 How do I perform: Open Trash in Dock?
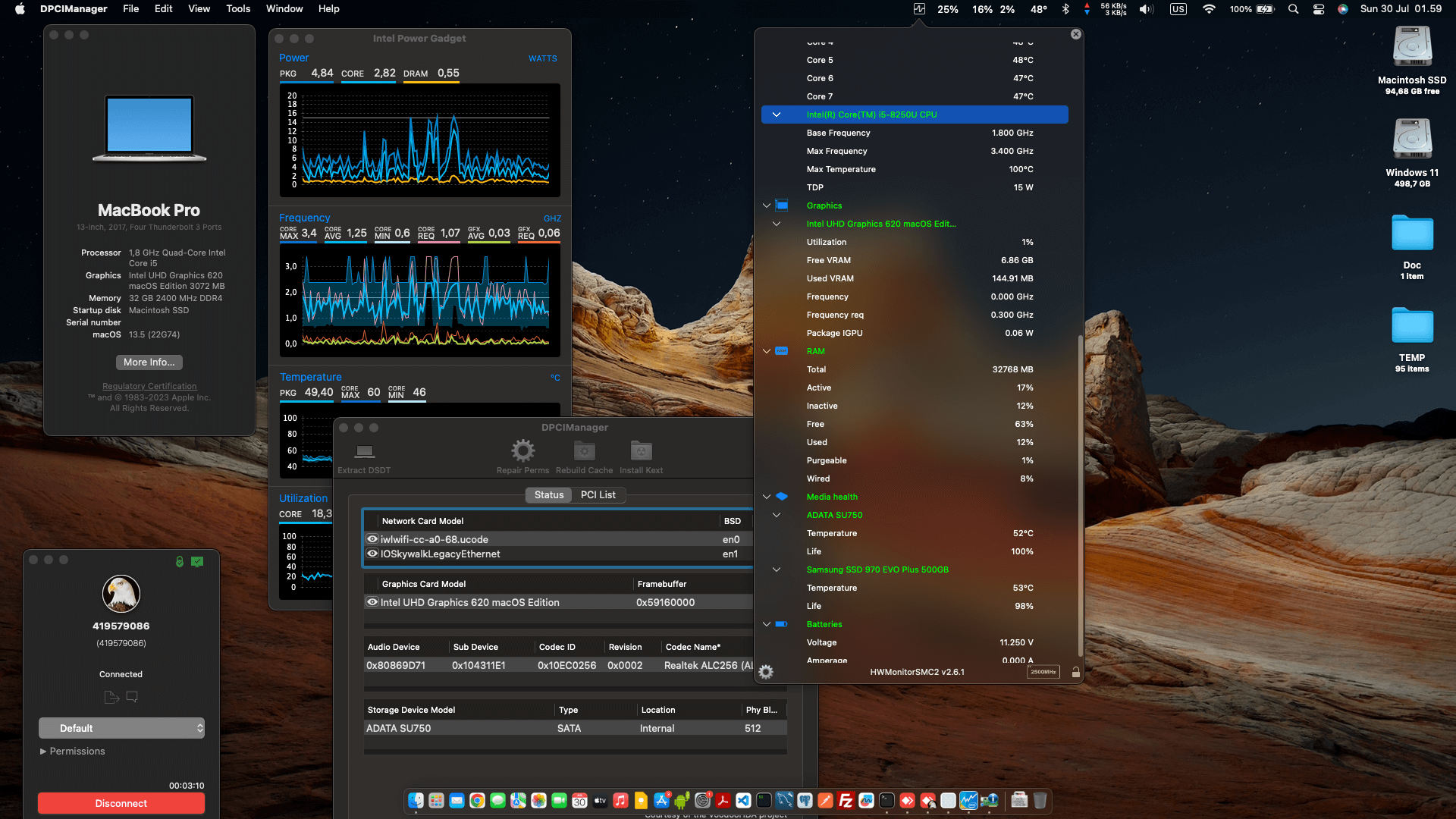(x=1040, y=801)
